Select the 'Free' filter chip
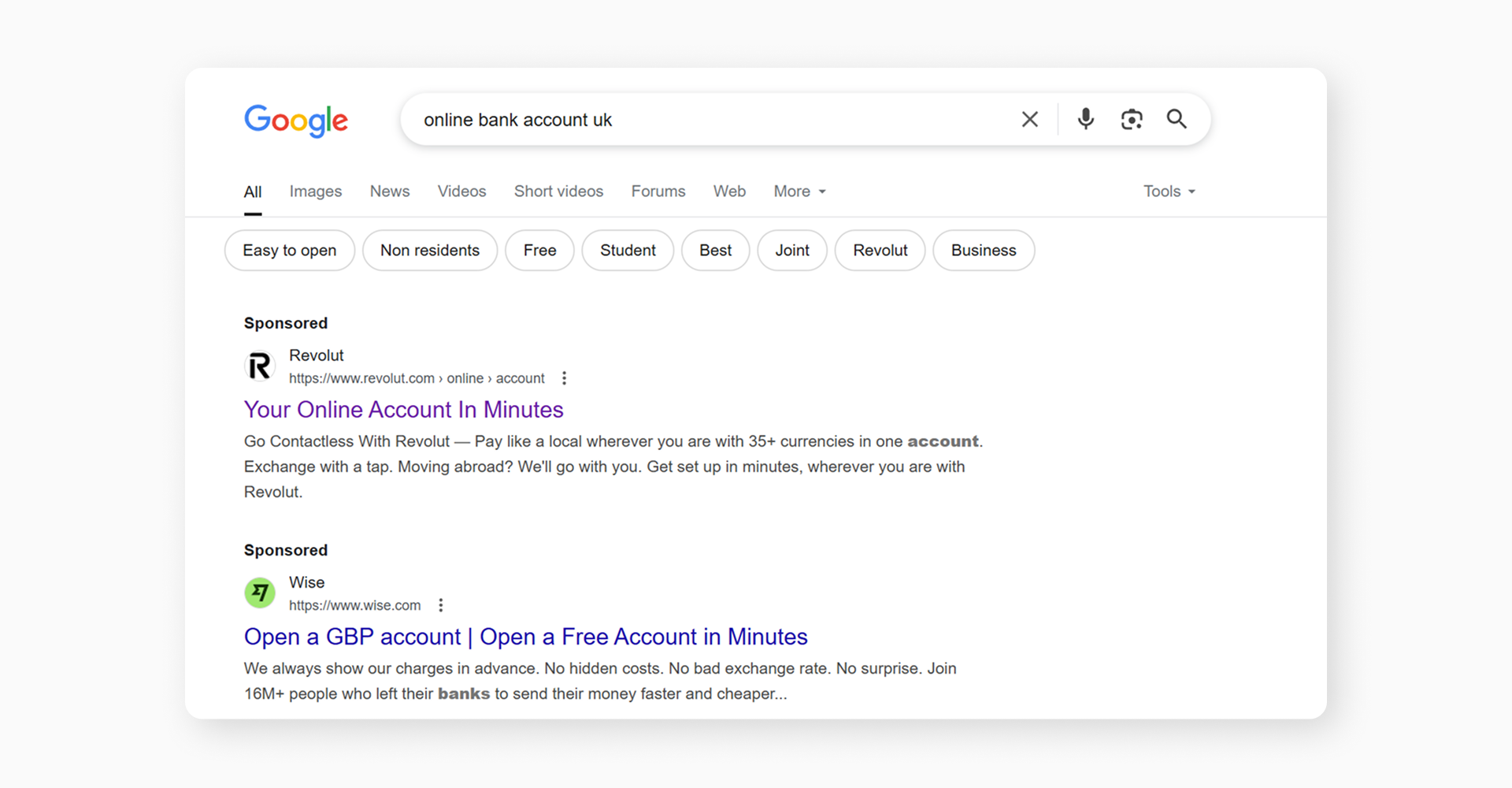The image size is (1512, 788). point(540,251)
